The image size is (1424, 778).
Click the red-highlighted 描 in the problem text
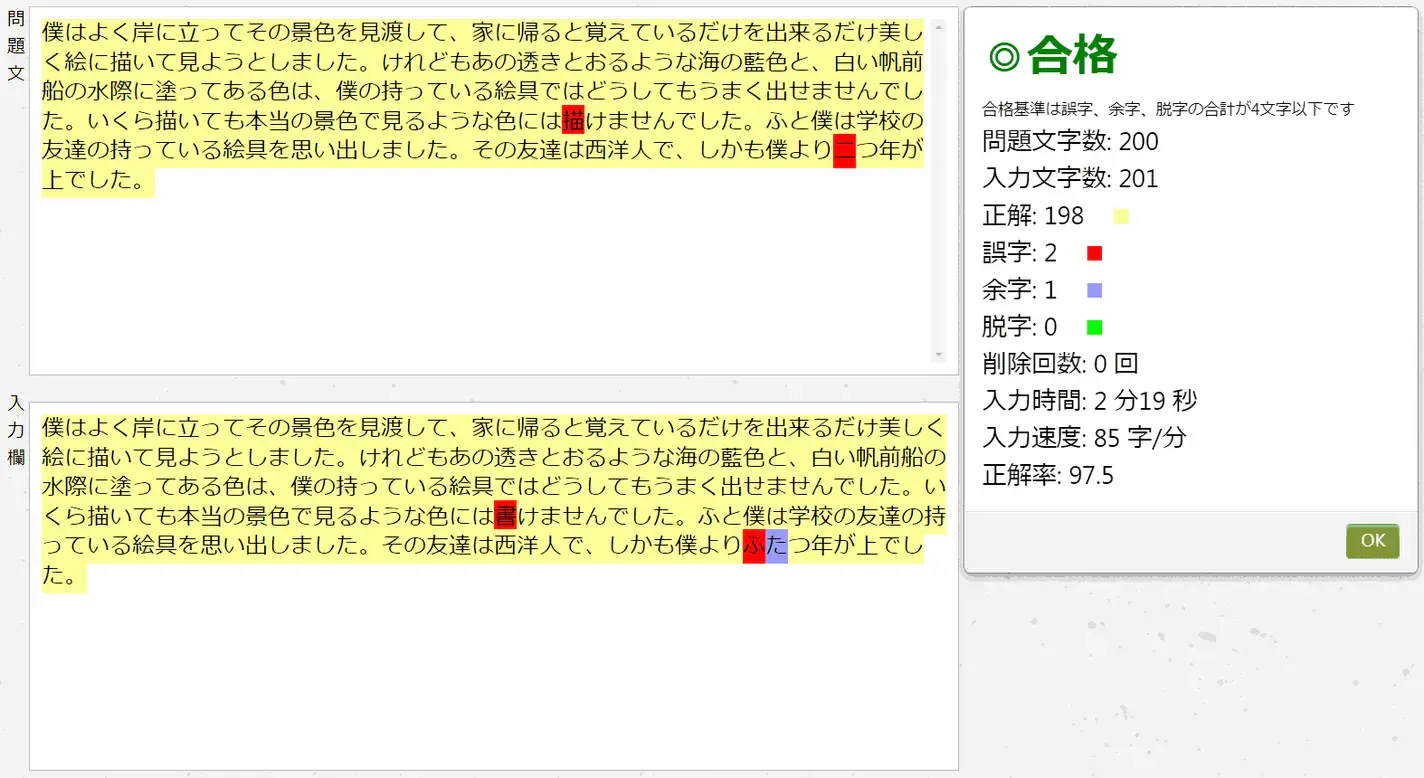pyautogui.click(x=573, y=120)
